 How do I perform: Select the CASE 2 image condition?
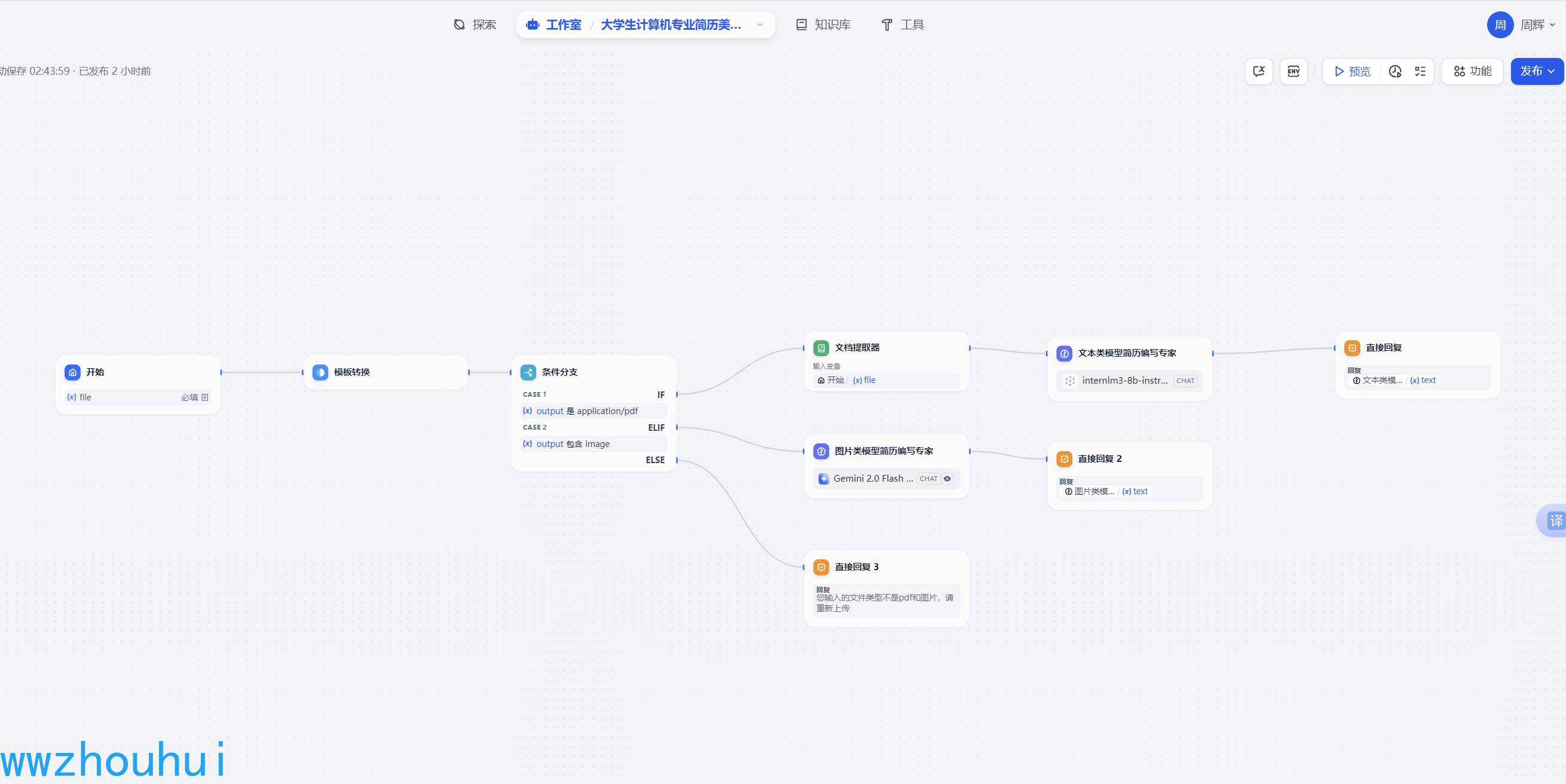pos(593,443)
